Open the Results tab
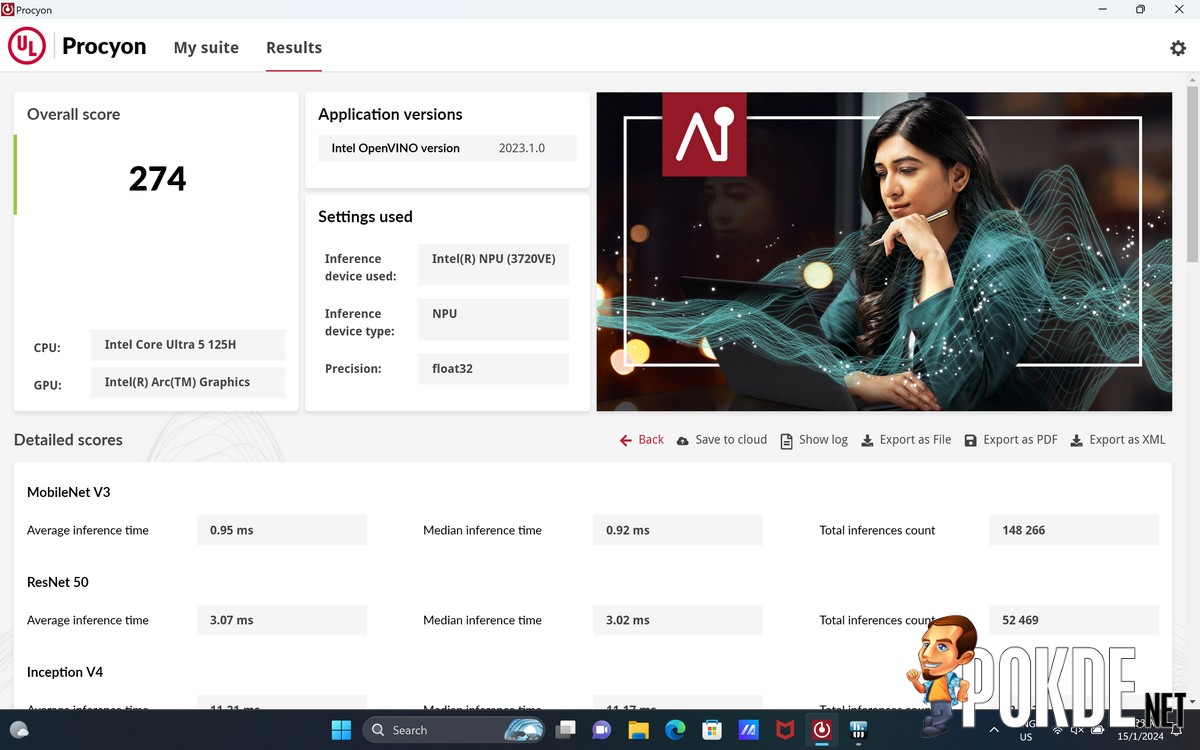The image size is (1200, 750). coord(294,47)
